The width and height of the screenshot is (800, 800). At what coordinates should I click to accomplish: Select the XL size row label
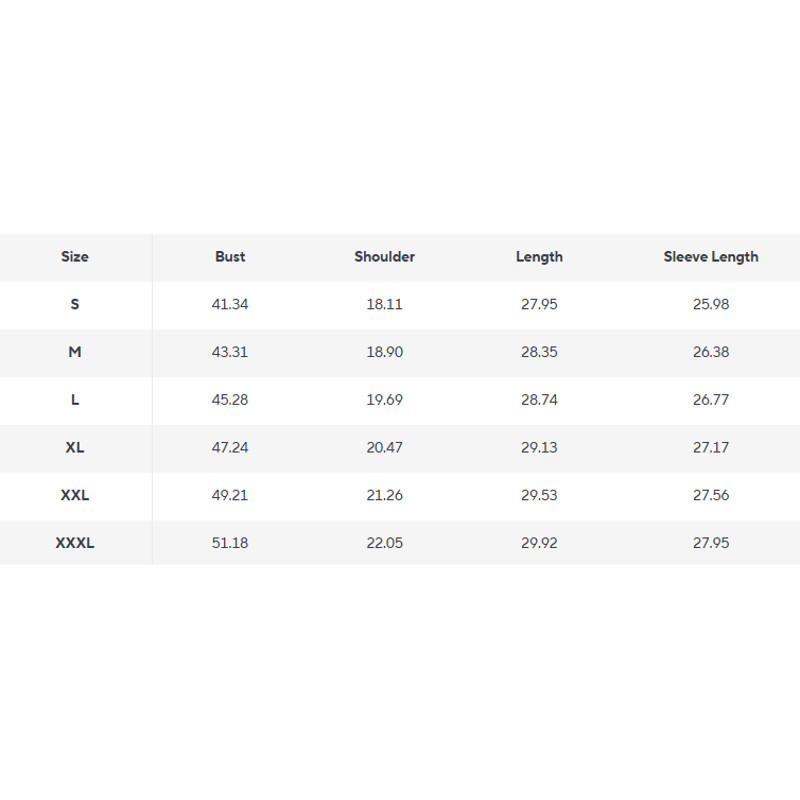pyautogui.click(x=75, y=448)
